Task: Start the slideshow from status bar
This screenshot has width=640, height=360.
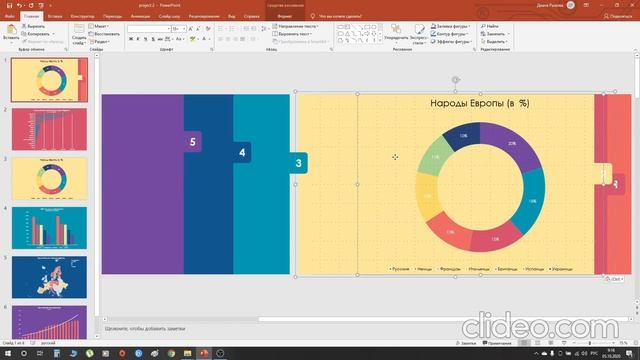Action: pyautogui.click(x=564, y=343)
